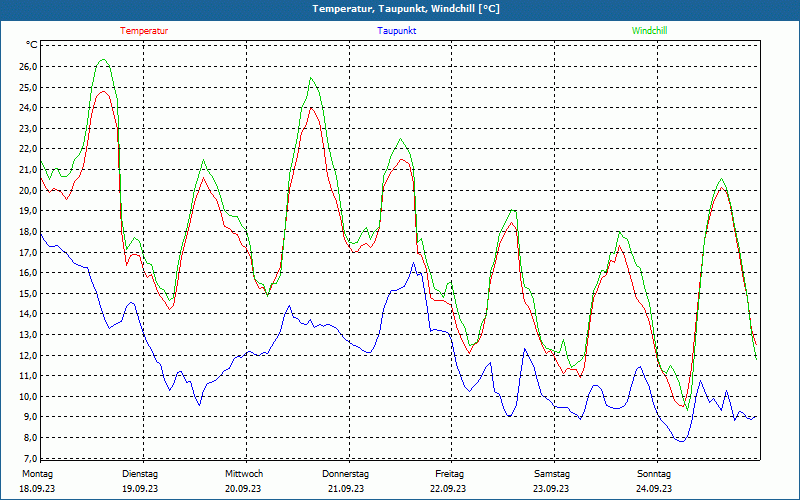Click the green Windchill legend label
This screenshot has width=800, height=500.
tap(649, 31)
